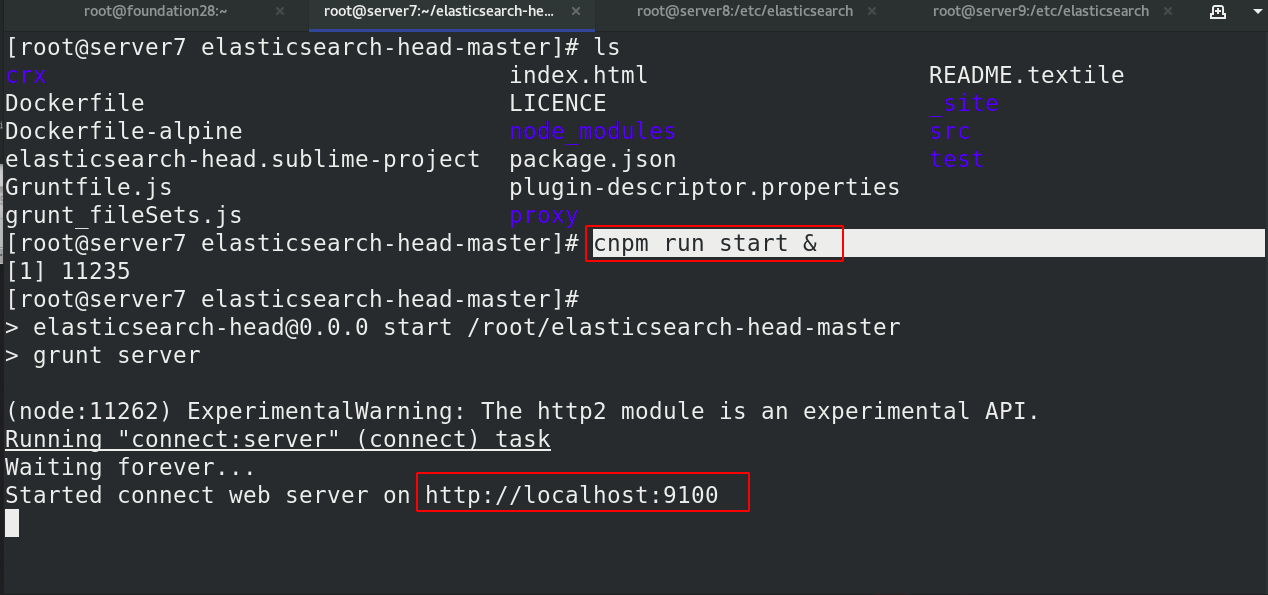The image size is (1268, 595).
Task: Click the src directory name
Action: pyautogui.click(x=950, y=132)
